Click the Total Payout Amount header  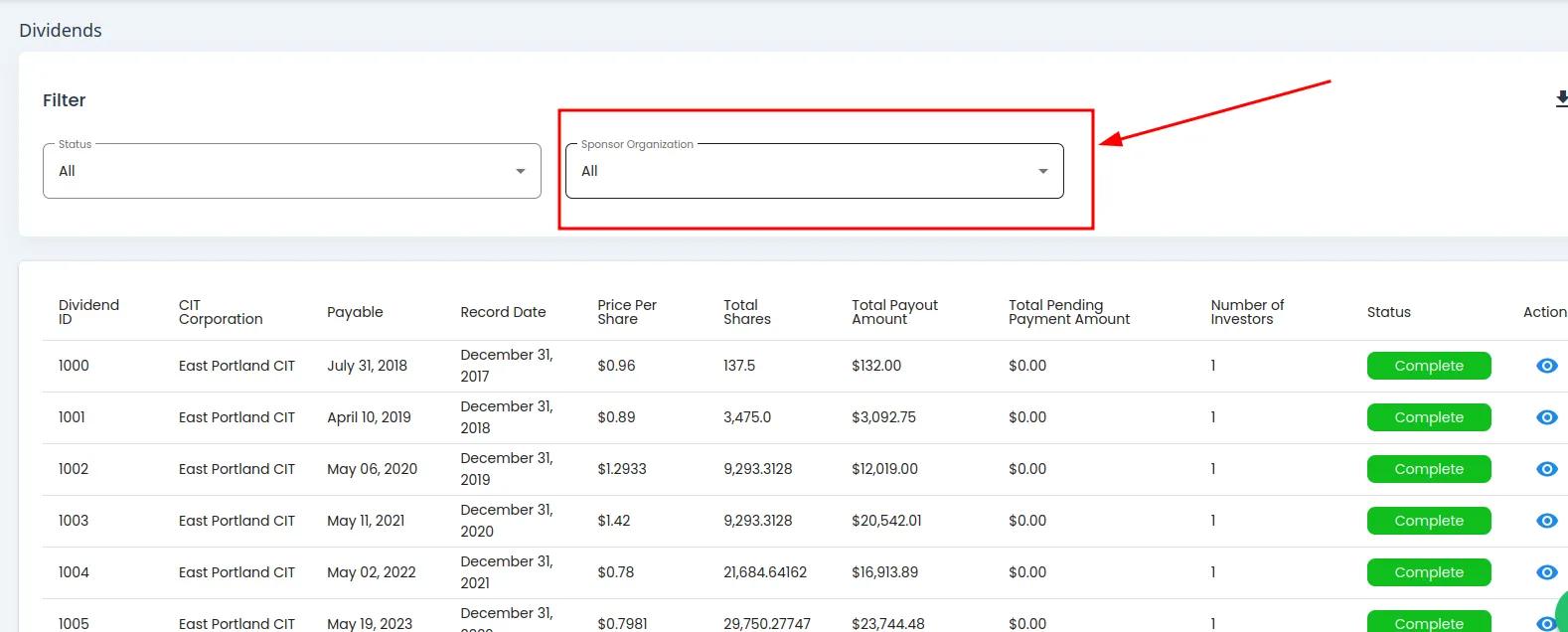pyautogui.click(x=894, y=312)
